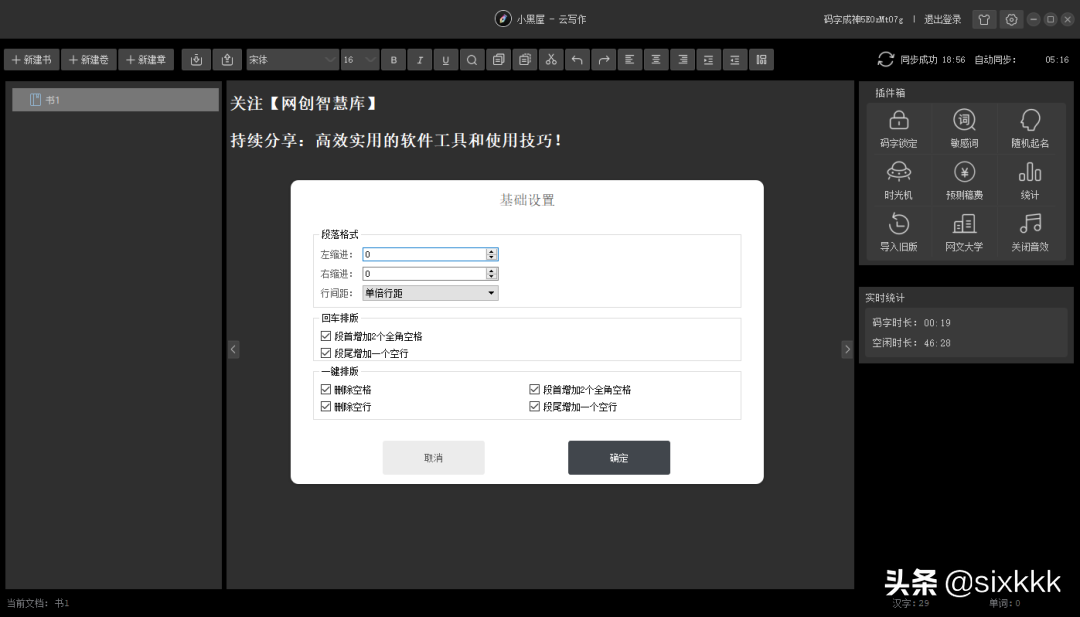Click the 新建章 new chapter button

click(x=146, y=60)
